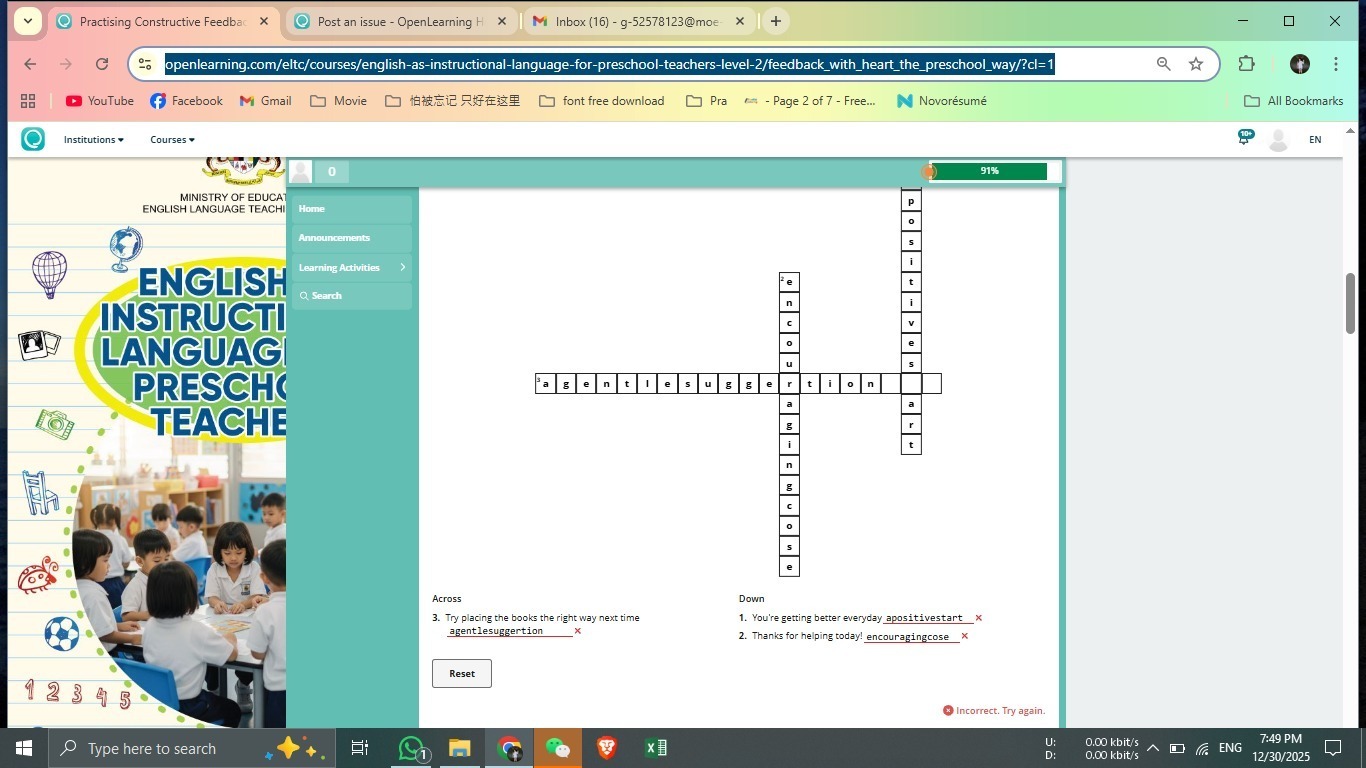Open Announcements in the sidebar
The image size is (1366, 768).
coord(352,238)
